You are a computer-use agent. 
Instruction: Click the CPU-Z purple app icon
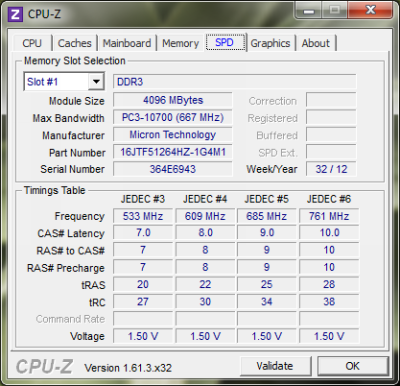(x=15, y=14)
